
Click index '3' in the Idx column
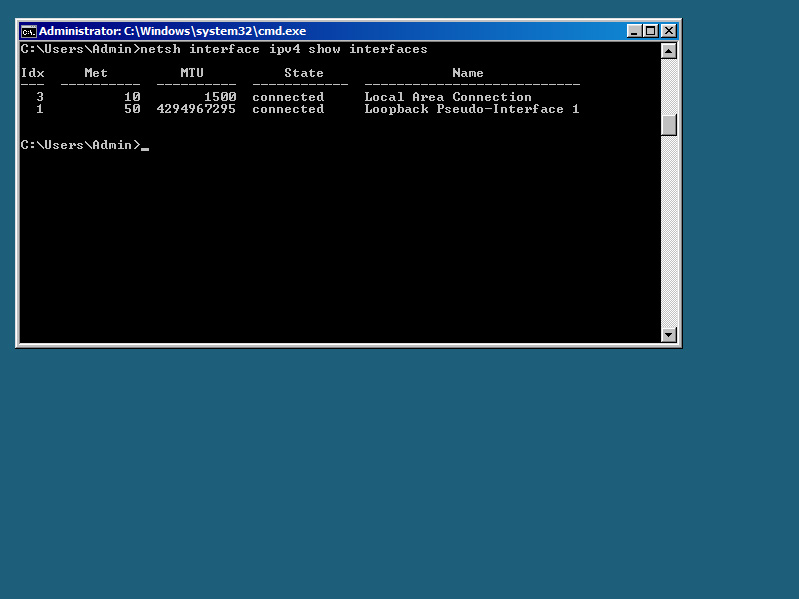pos(40,97)
